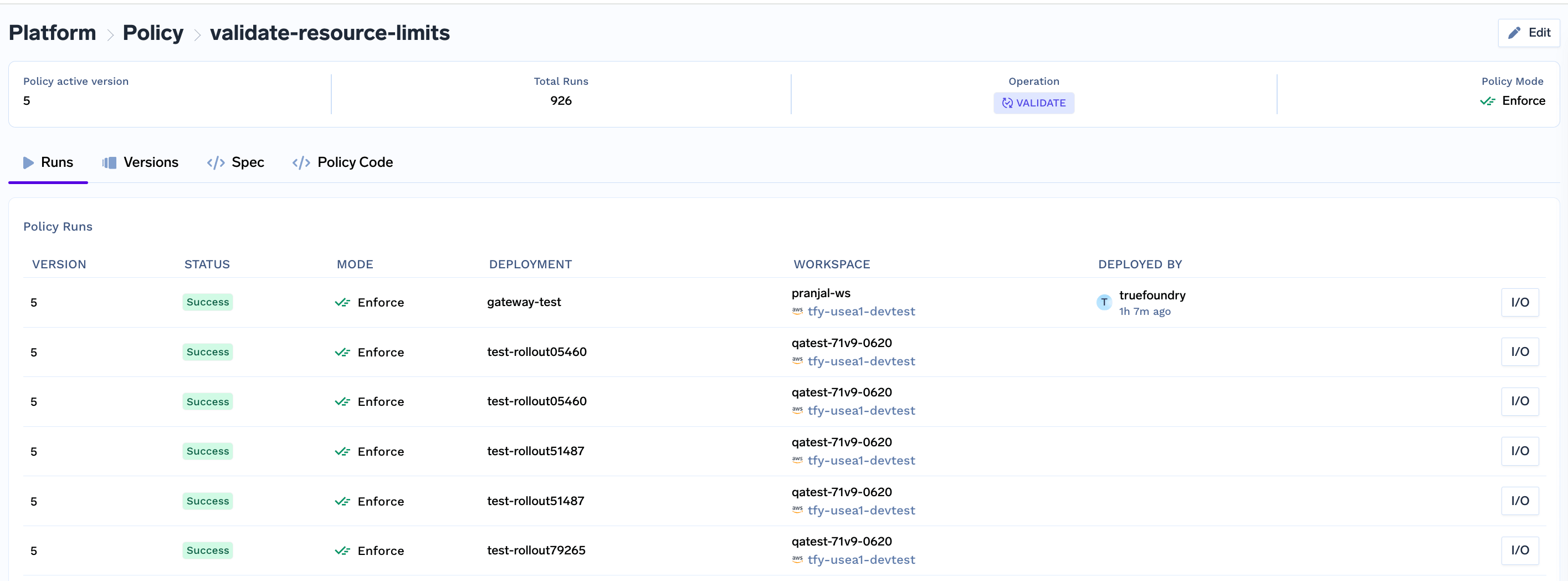Image resolution: width=1568 pixels, height=581 pixels.
Task: Click the Runs play icon
Action: pos(28,162)
